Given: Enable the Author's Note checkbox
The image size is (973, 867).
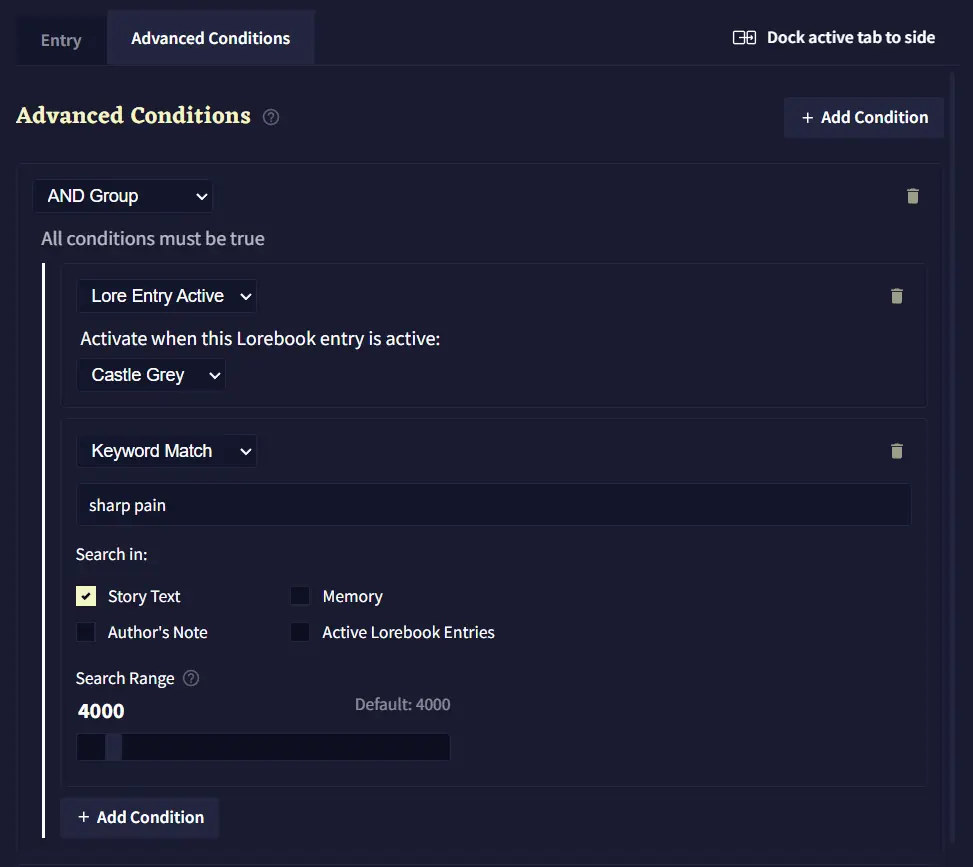Looking at the screenshot, I should pyautogui.click(x=87, y=632).
